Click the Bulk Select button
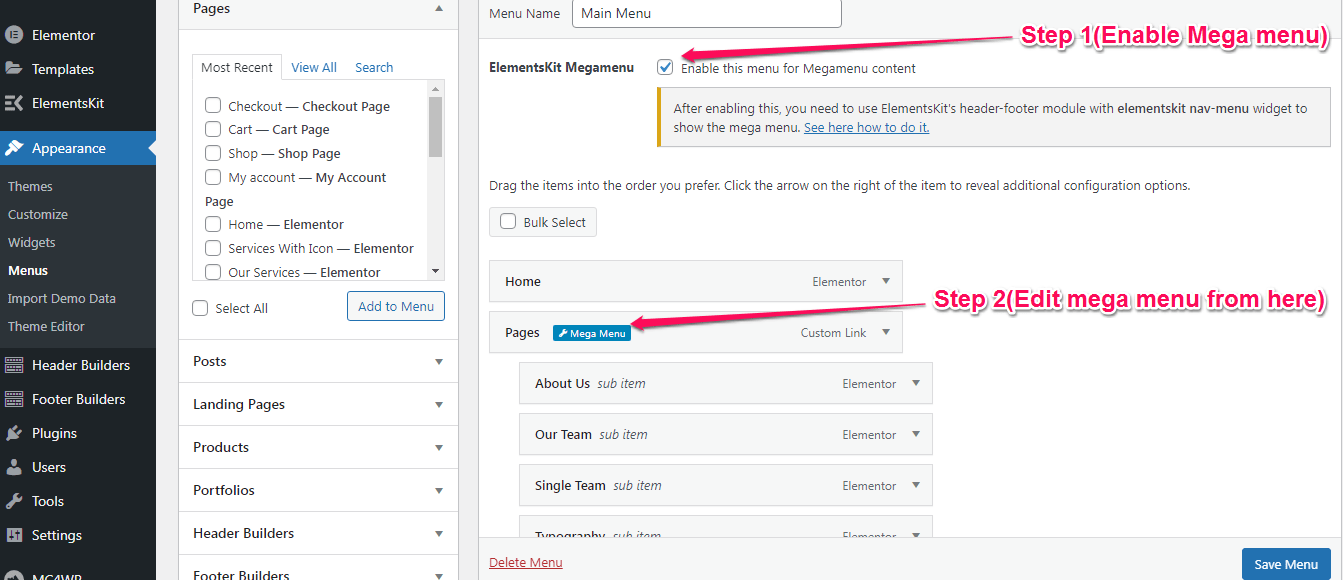This screenshot has height=580, width=1343. [x=543, y=222]
